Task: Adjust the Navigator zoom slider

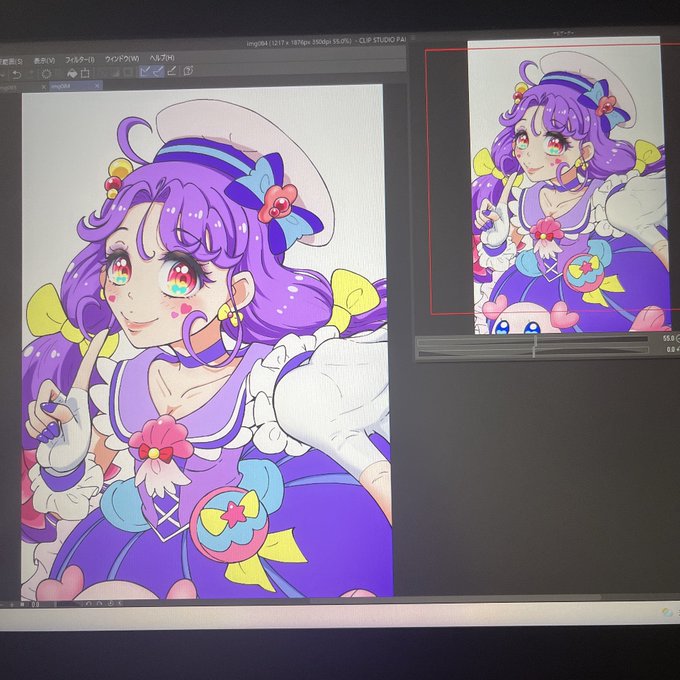Action: click(x=533, y=341)
